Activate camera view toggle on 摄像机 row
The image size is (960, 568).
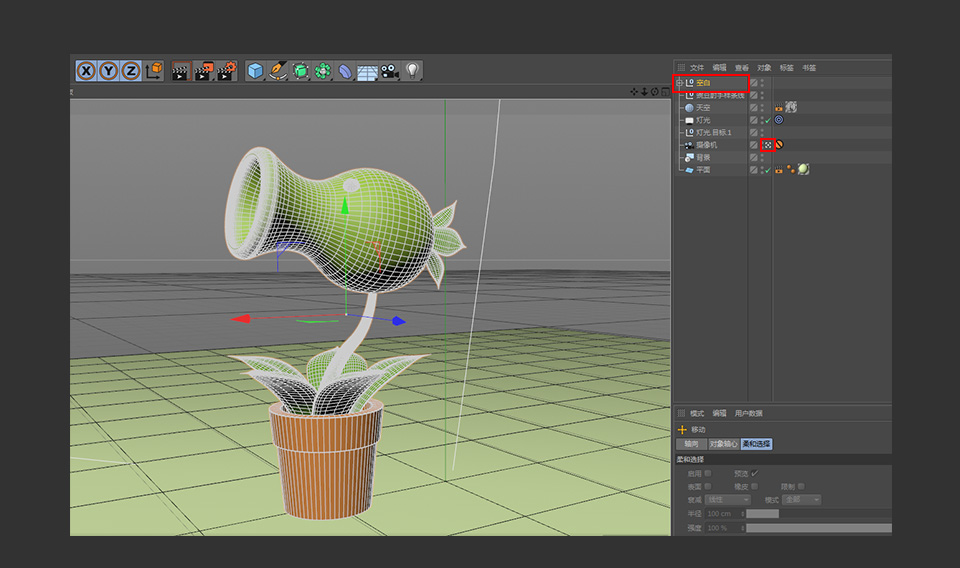tap(767, 145)
